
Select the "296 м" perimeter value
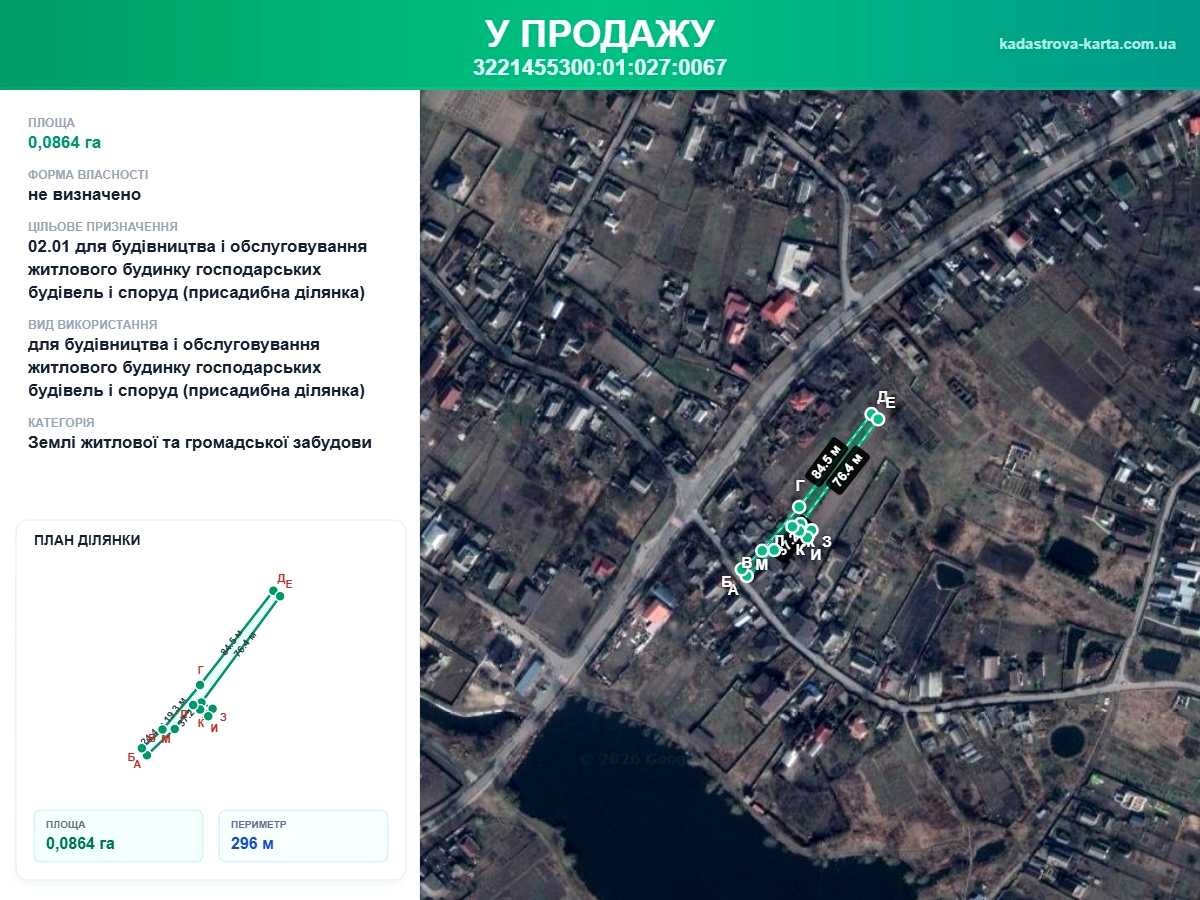point(252,843)
